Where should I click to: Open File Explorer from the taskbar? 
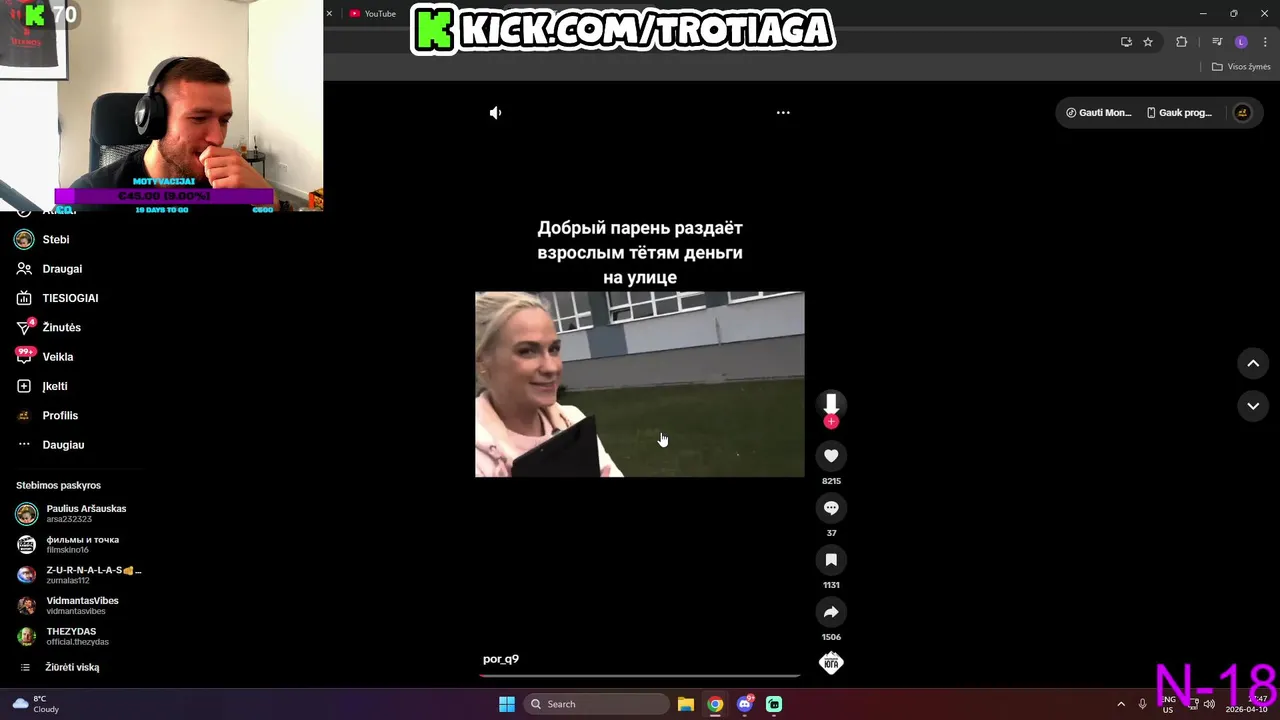click(x=686, y=704)
